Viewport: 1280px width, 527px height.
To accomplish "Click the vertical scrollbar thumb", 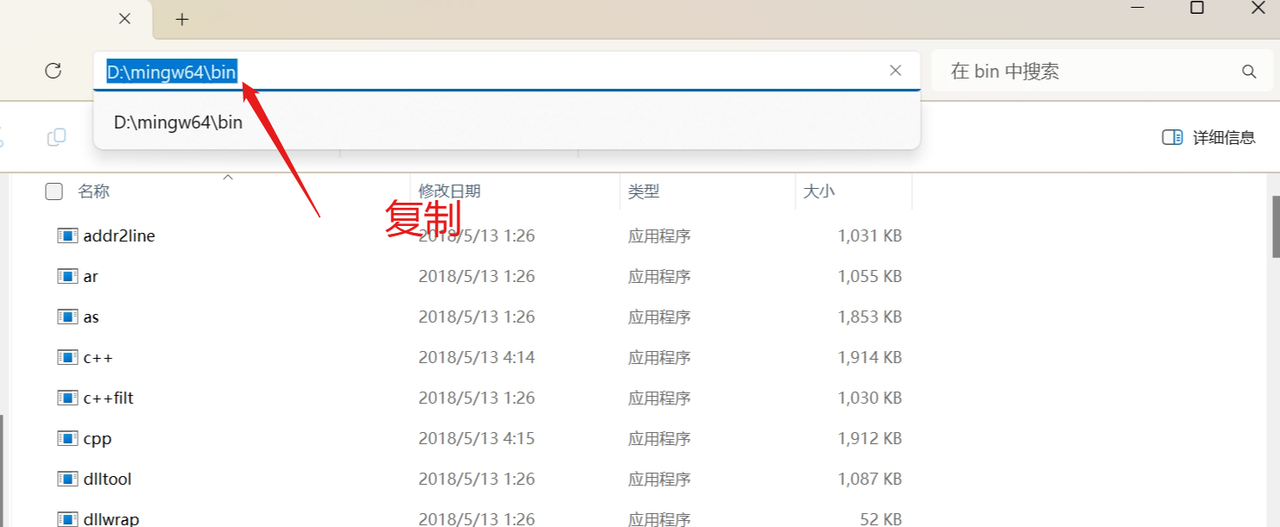I will pos(1275,226).
